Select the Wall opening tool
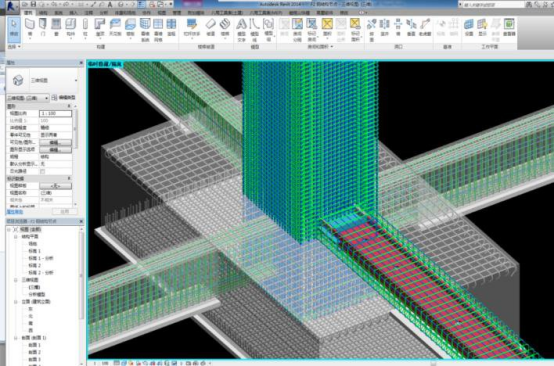The image size is (554, 366). tap(398, 28)
